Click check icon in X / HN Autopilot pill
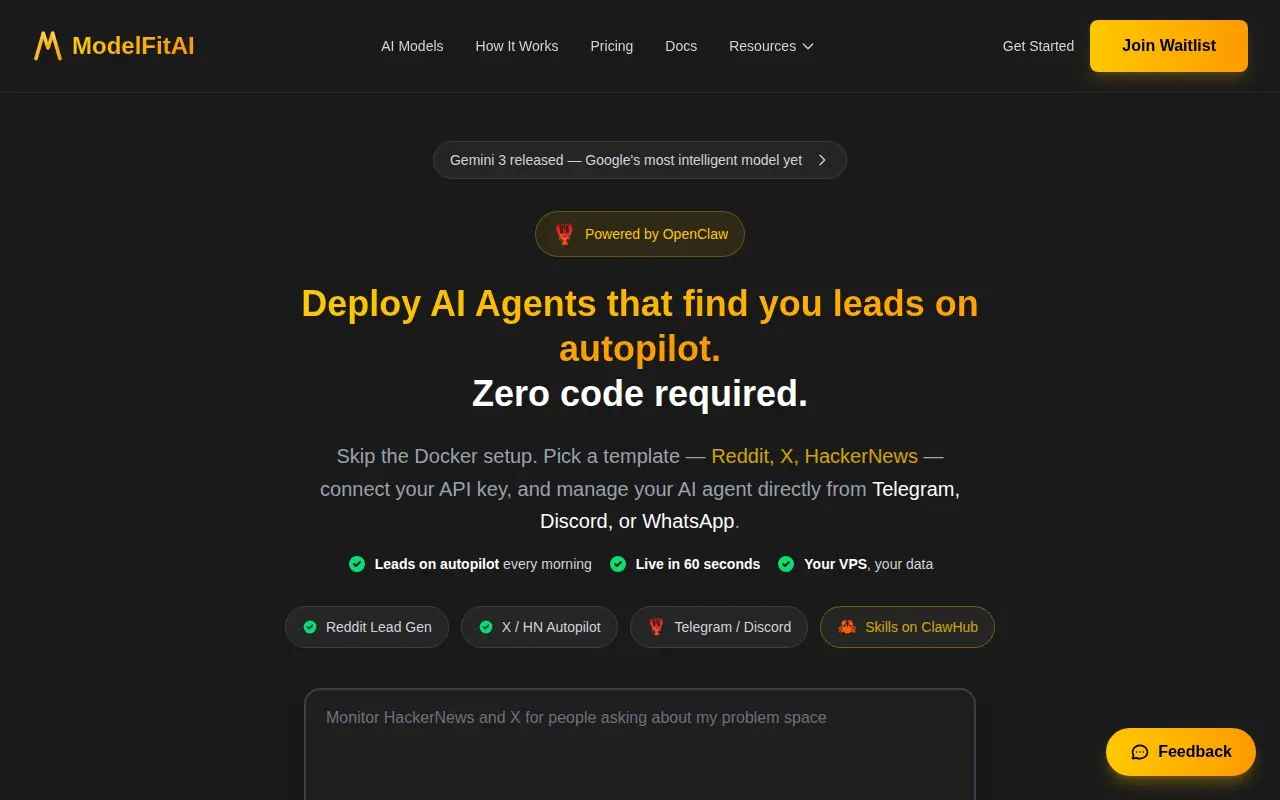This screenshot has height=800, width=1280. [486, 627]
